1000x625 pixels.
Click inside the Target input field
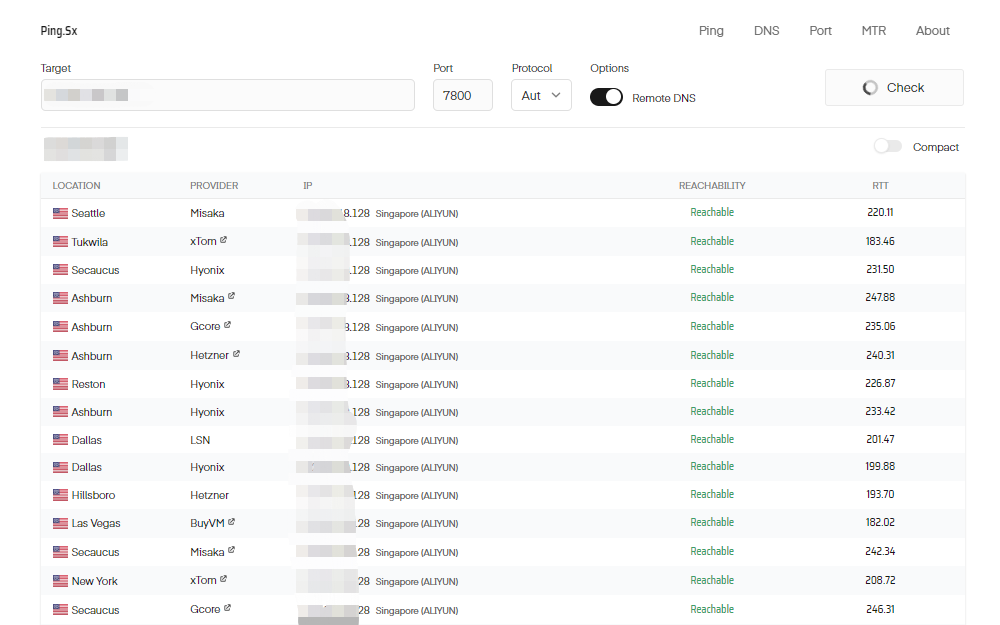tap(227, 94)
